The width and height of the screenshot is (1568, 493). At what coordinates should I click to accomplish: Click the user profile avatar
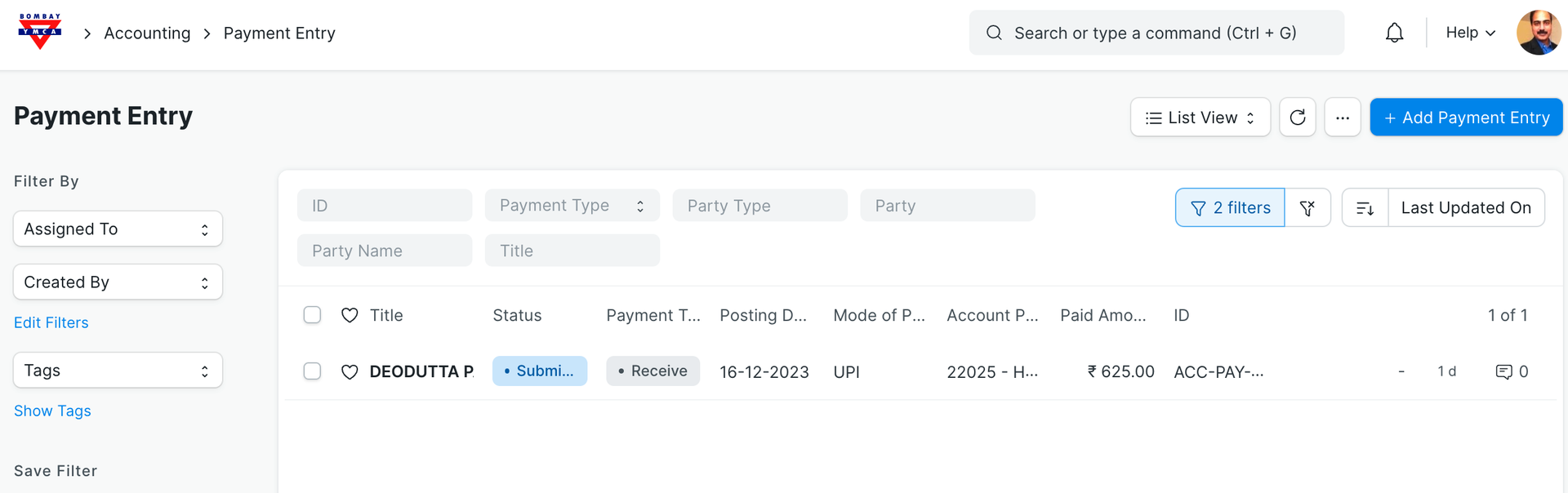1538,33
